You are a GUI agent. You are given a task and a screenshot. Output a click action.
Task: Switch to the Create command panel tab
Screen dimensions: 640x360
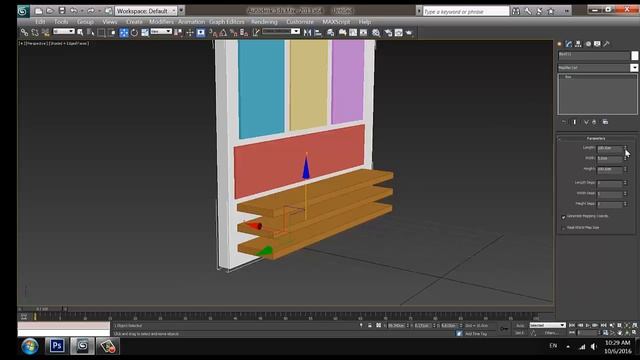pos(560,44)
